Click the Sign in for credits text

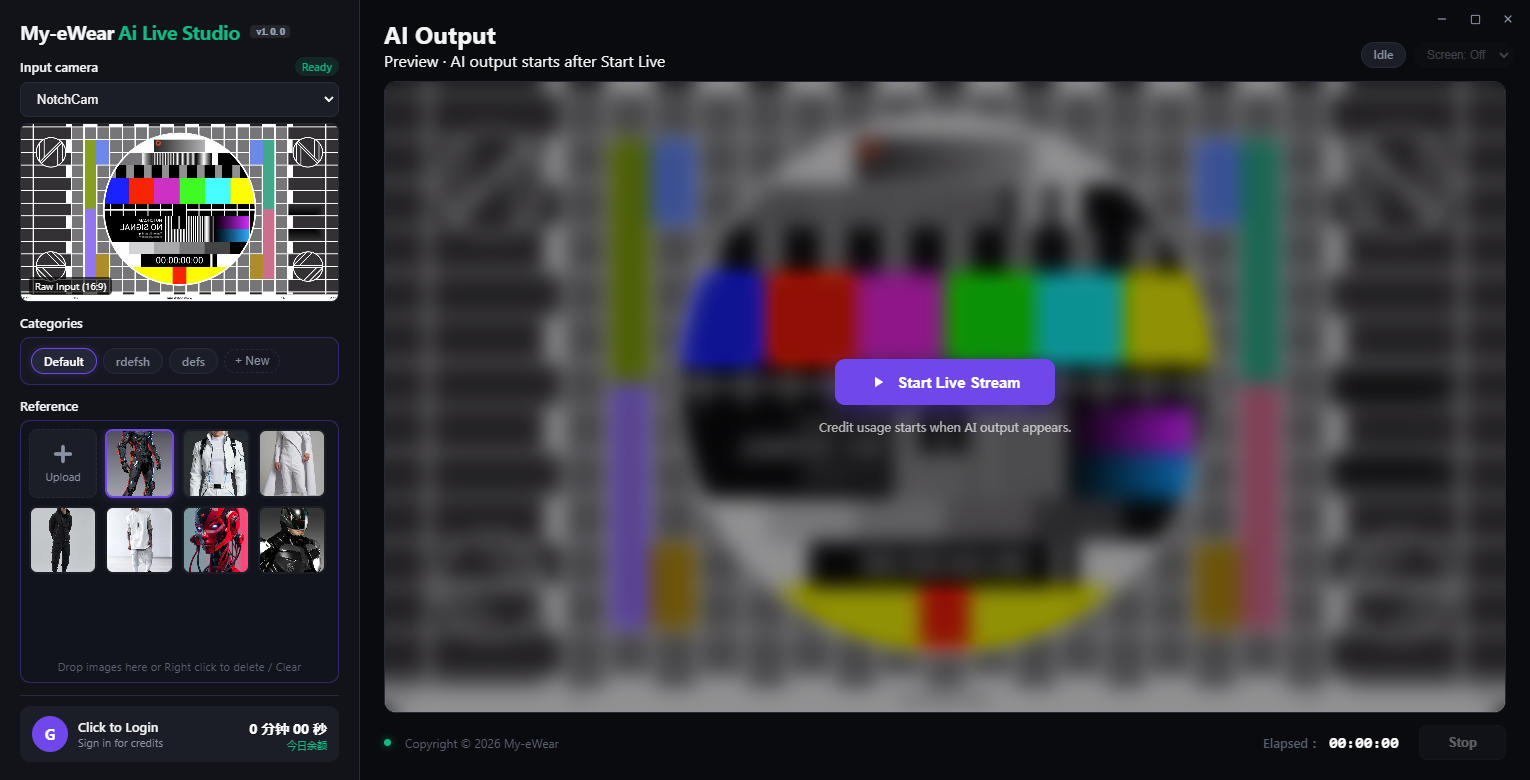click(x=120, y=743)
